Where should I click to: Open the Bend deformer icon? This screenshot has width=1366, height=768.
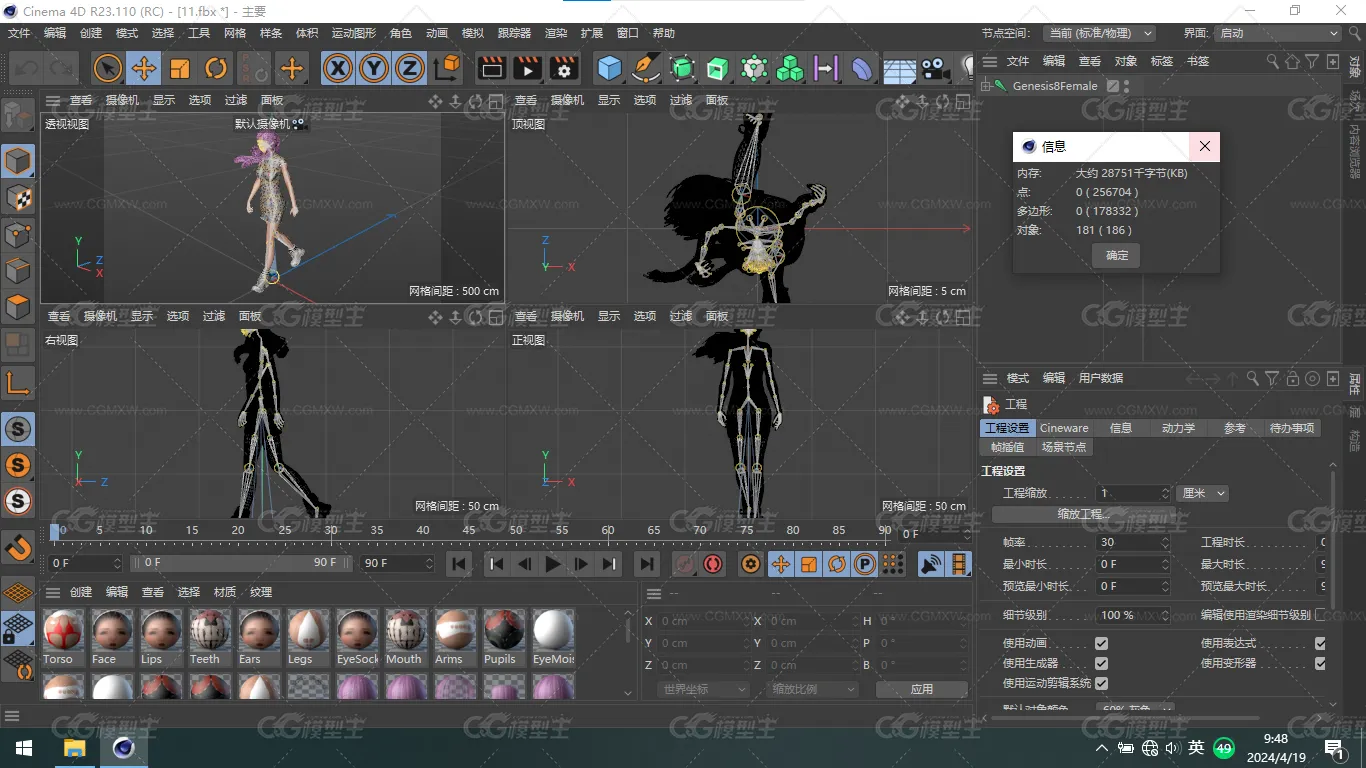(x=862, y=68)
